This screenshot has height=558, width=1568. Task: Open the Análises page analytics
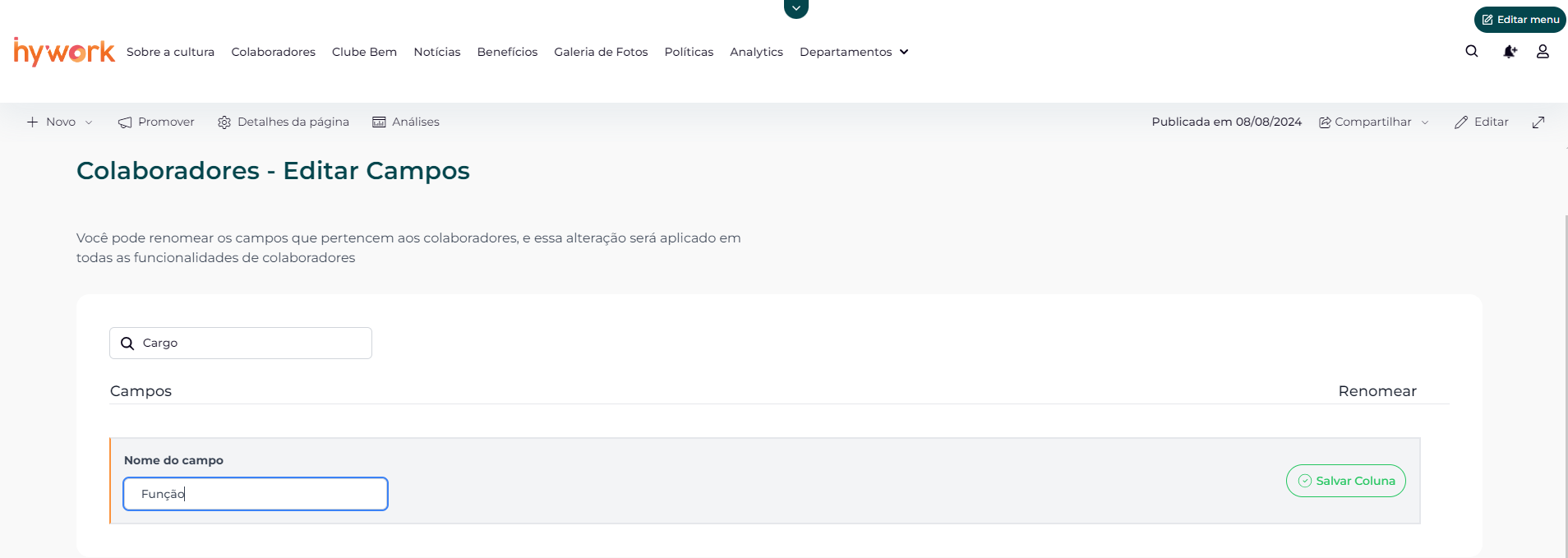[x=406, y=122]
